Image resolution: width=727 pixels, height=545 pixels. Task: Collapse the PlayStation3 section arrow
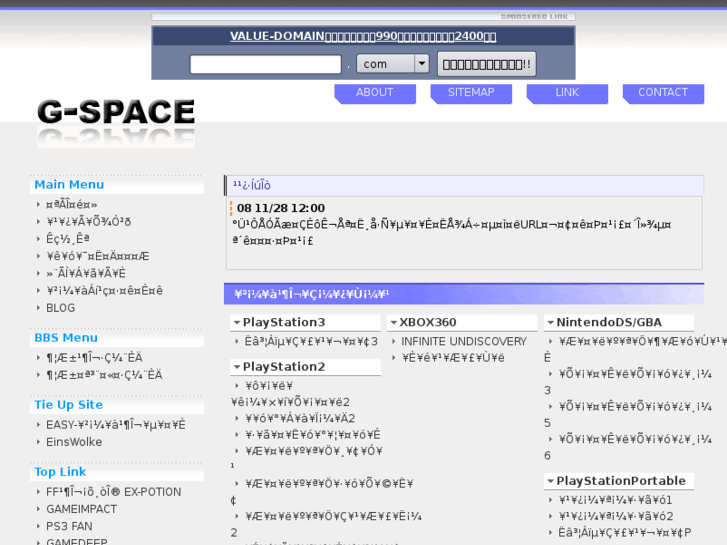pyautogui.click(x=236, y=322)
